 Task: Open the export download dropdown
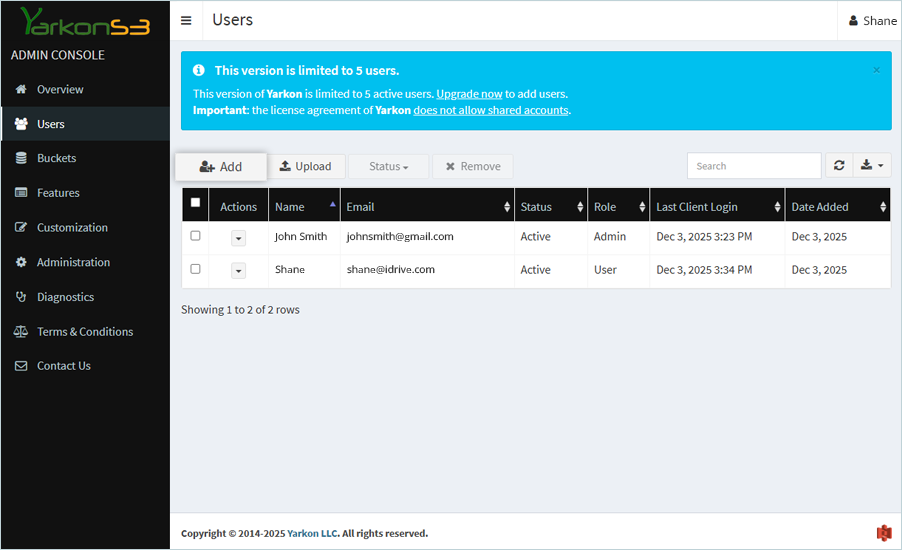pos(872,166)
